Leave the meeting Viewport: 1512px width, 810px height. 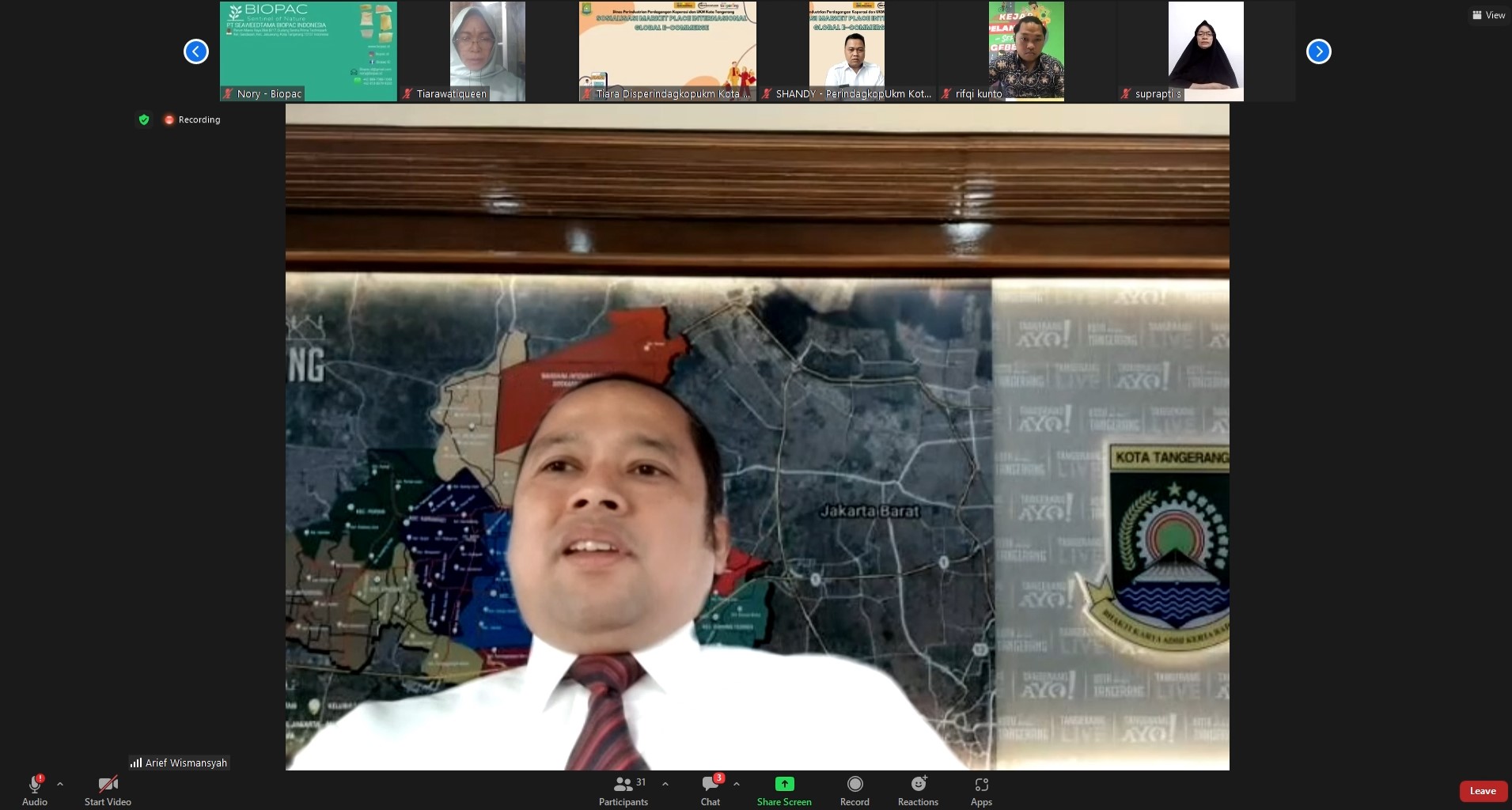pos(1482,791)
